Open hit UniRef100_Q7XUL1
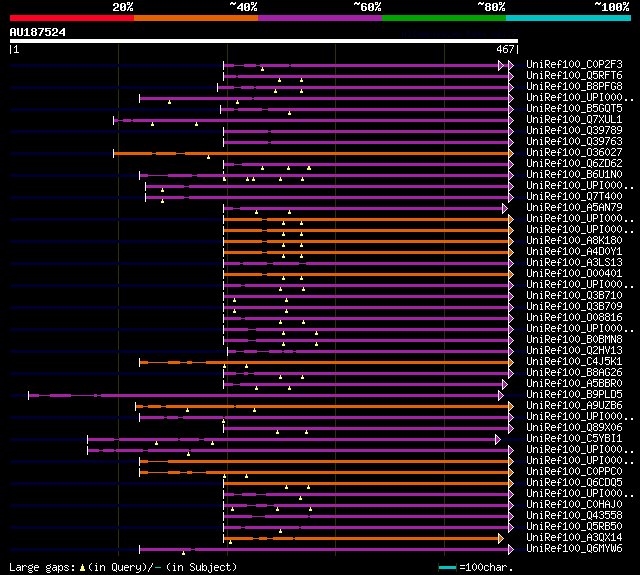This screenshot has width=640, height=575. 574,120
